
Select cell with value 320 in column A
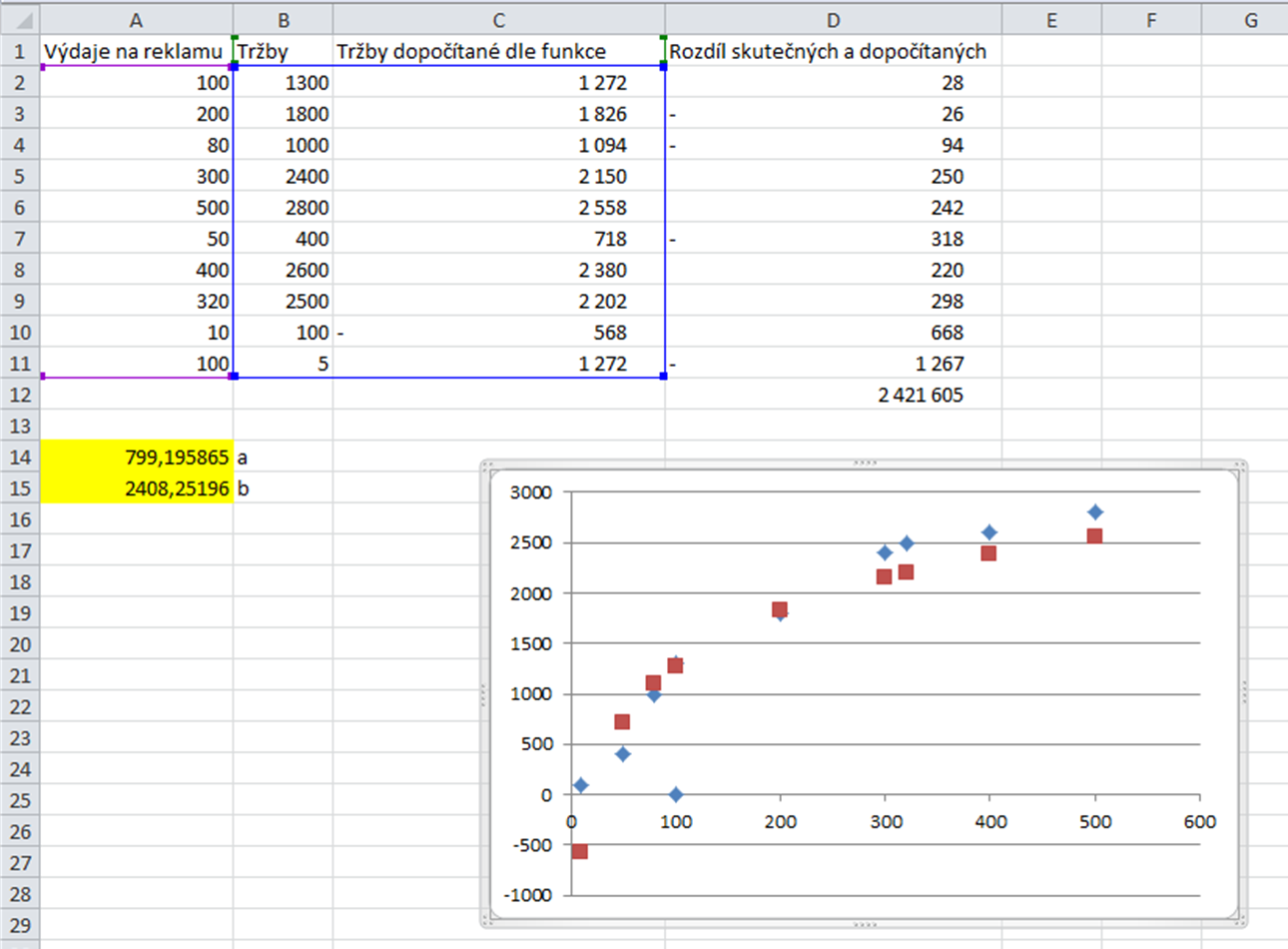click(x=137, y=301)
